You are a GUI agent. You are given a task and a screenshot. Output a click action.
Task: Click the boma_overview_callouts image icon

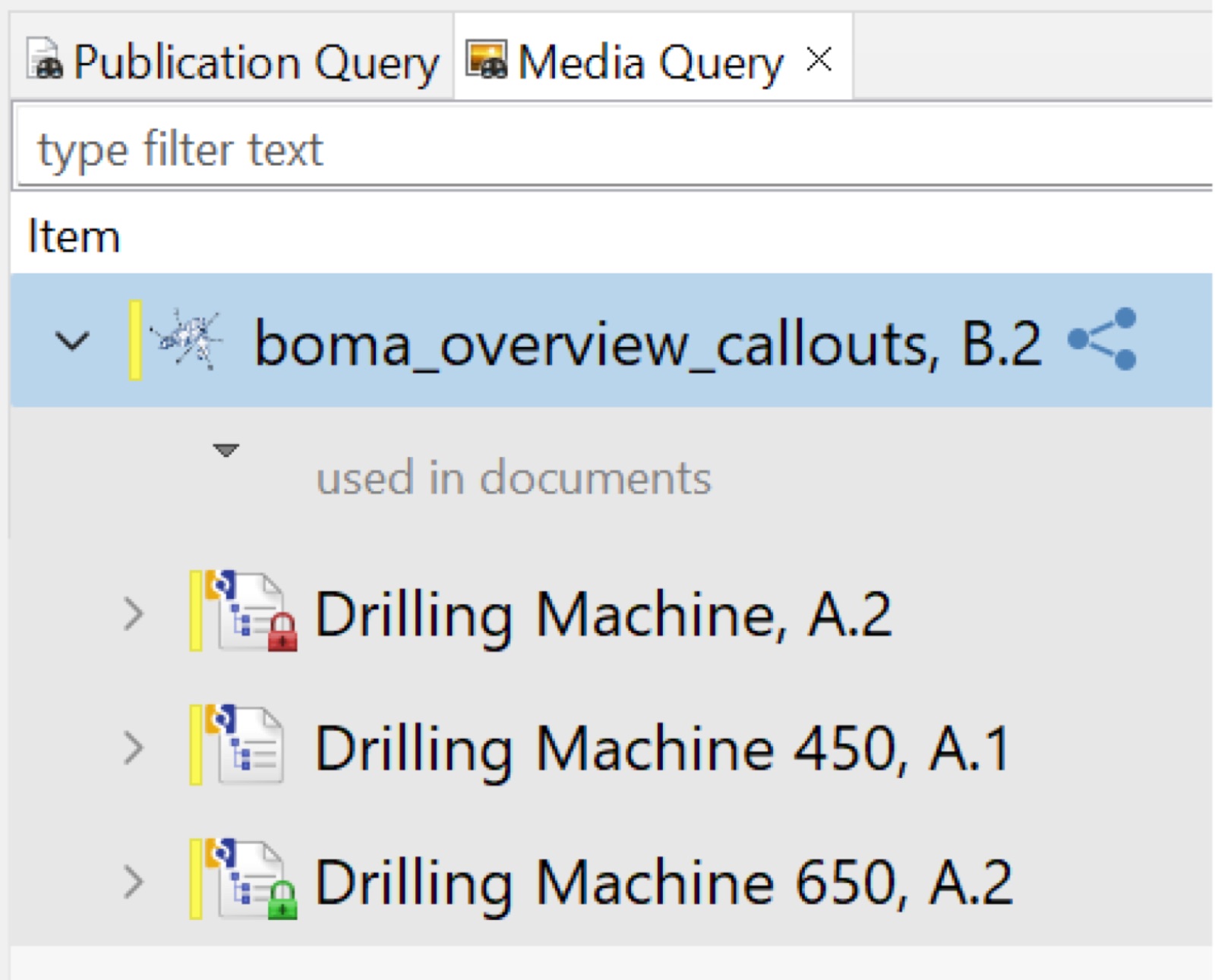(187, 339)
